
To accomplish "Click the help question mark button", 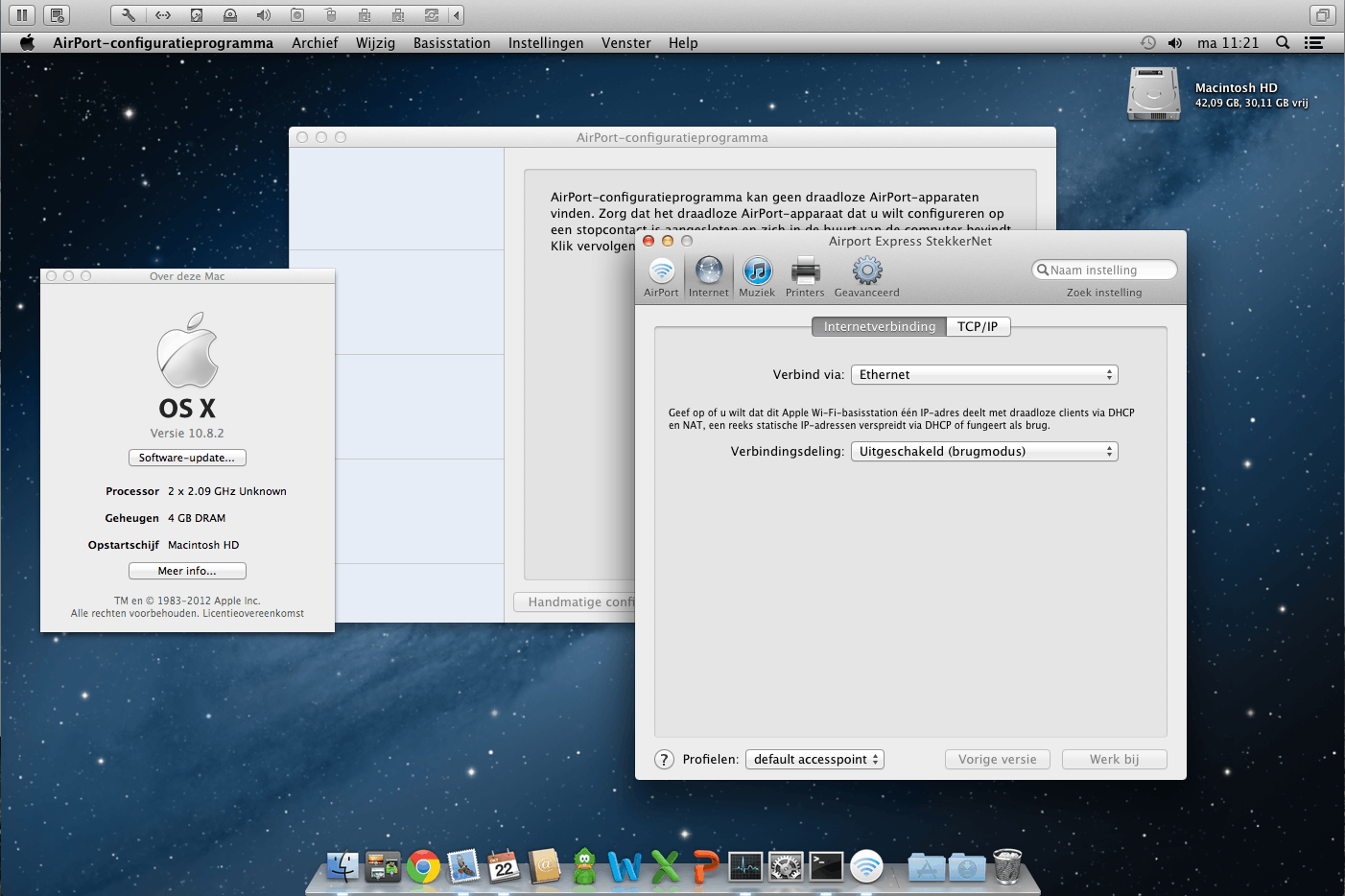I will click(664, 760).
